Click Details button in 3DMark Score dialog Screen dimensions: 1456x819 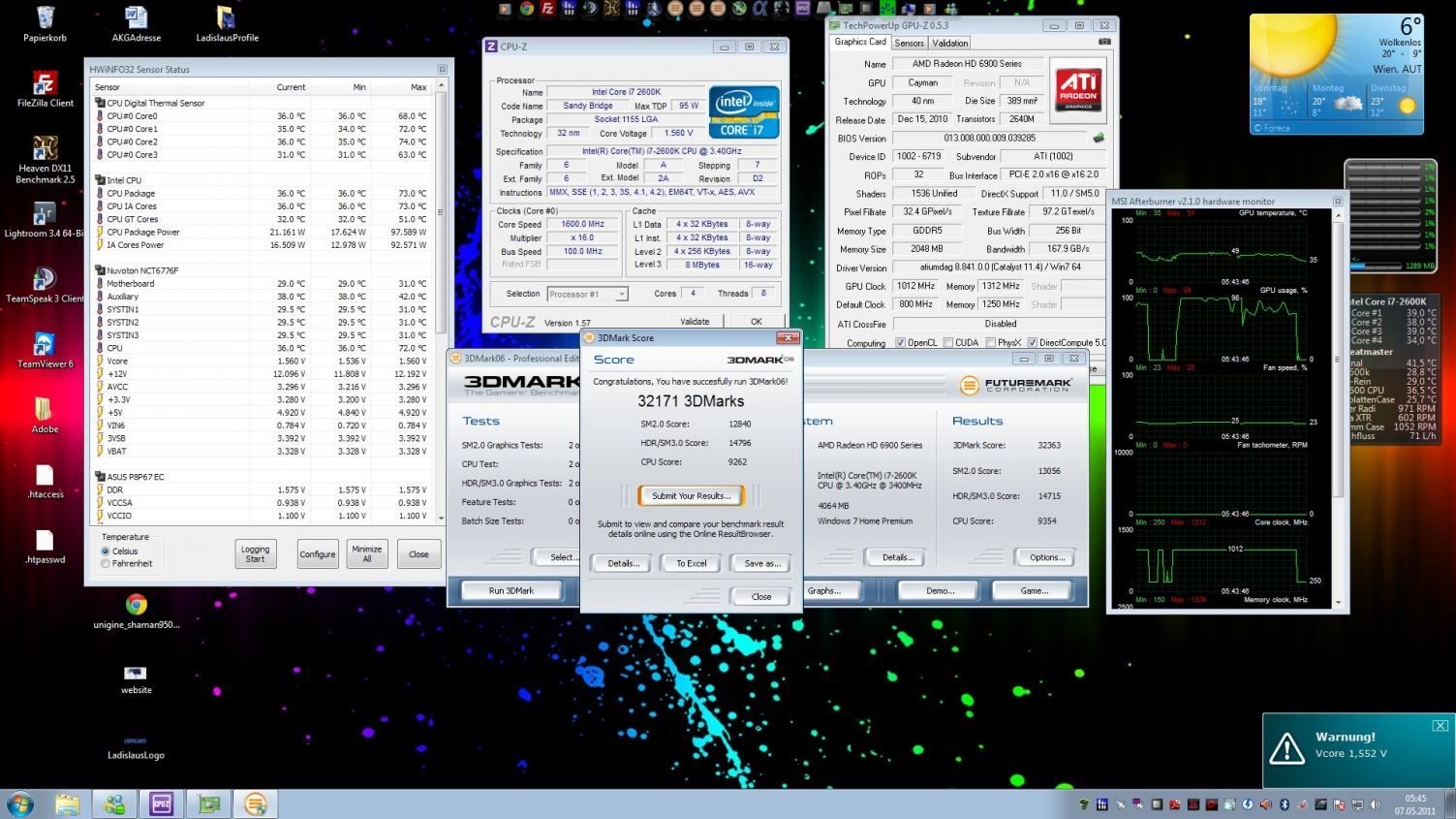(623, 563)
